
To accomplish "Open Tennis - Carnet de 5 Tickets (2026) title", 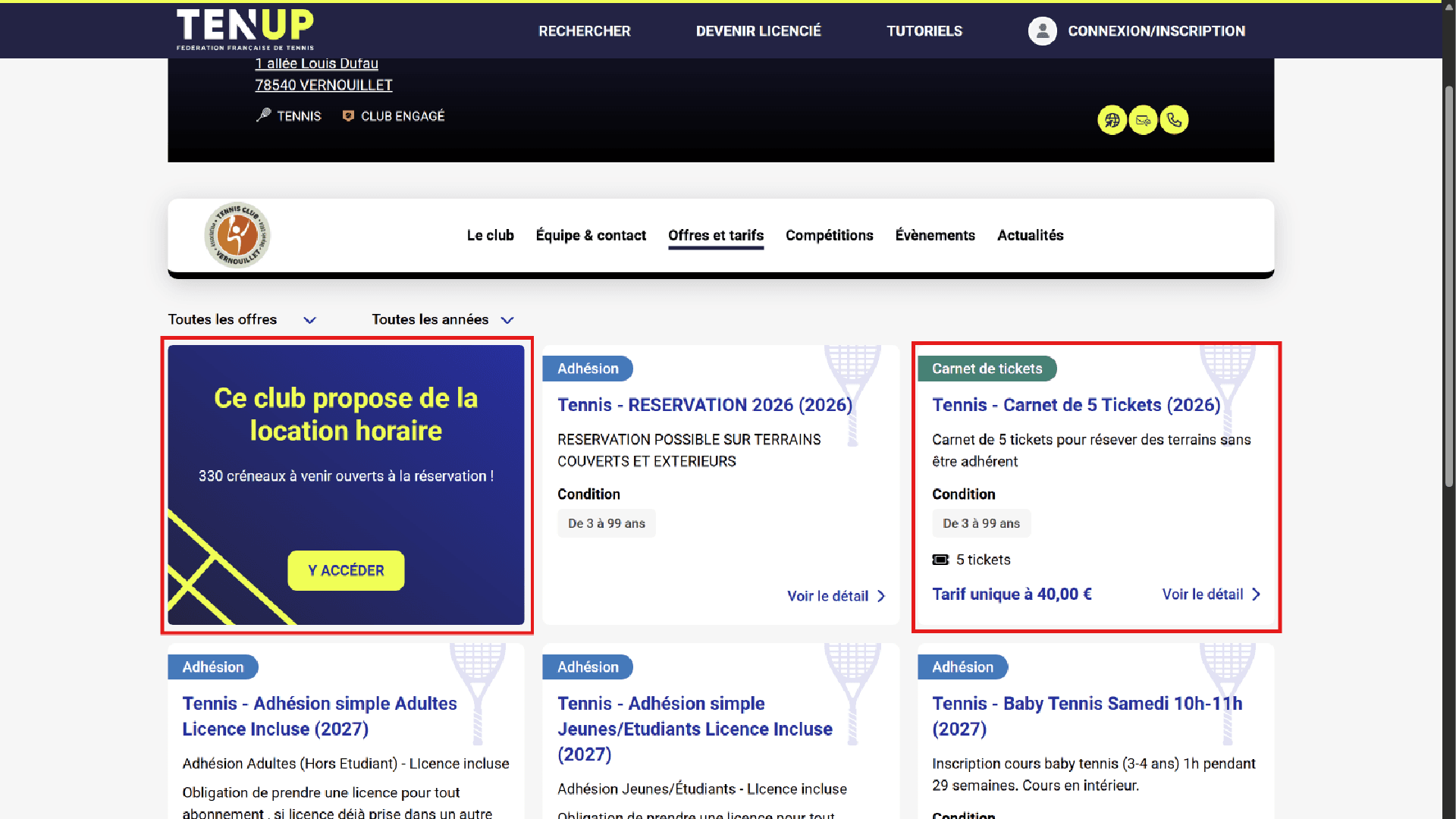I will point(1076,405).
